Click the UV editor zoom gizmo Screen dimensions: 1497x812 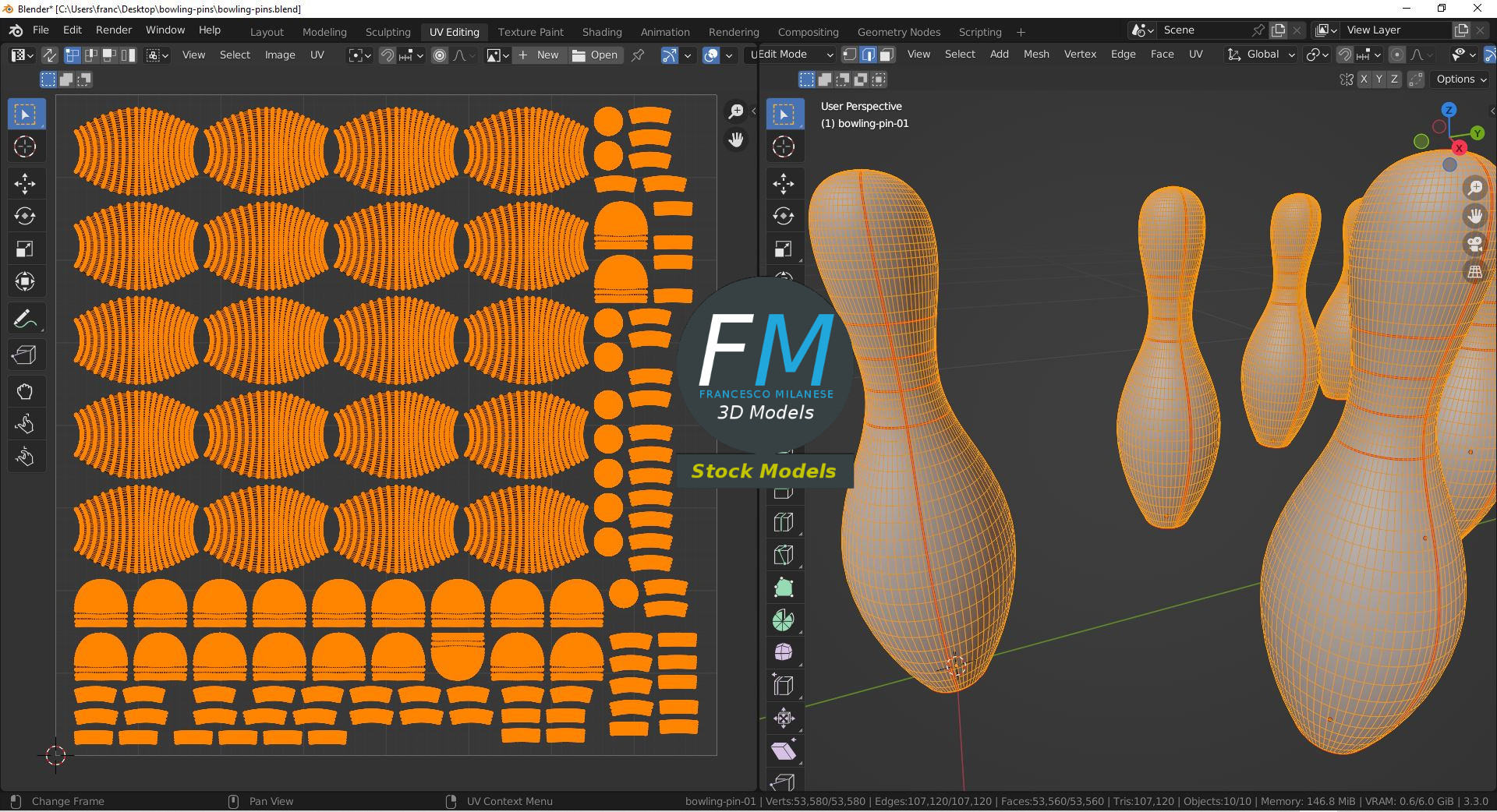click(x=735, y=111)
